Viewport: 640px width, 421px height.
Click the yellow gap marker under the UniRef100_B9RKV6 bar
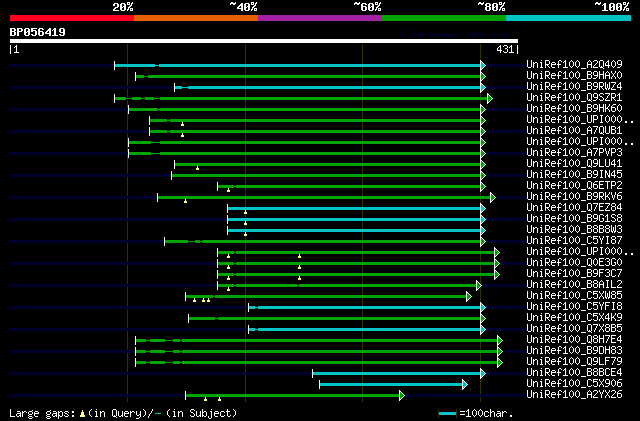pos(186,201)
